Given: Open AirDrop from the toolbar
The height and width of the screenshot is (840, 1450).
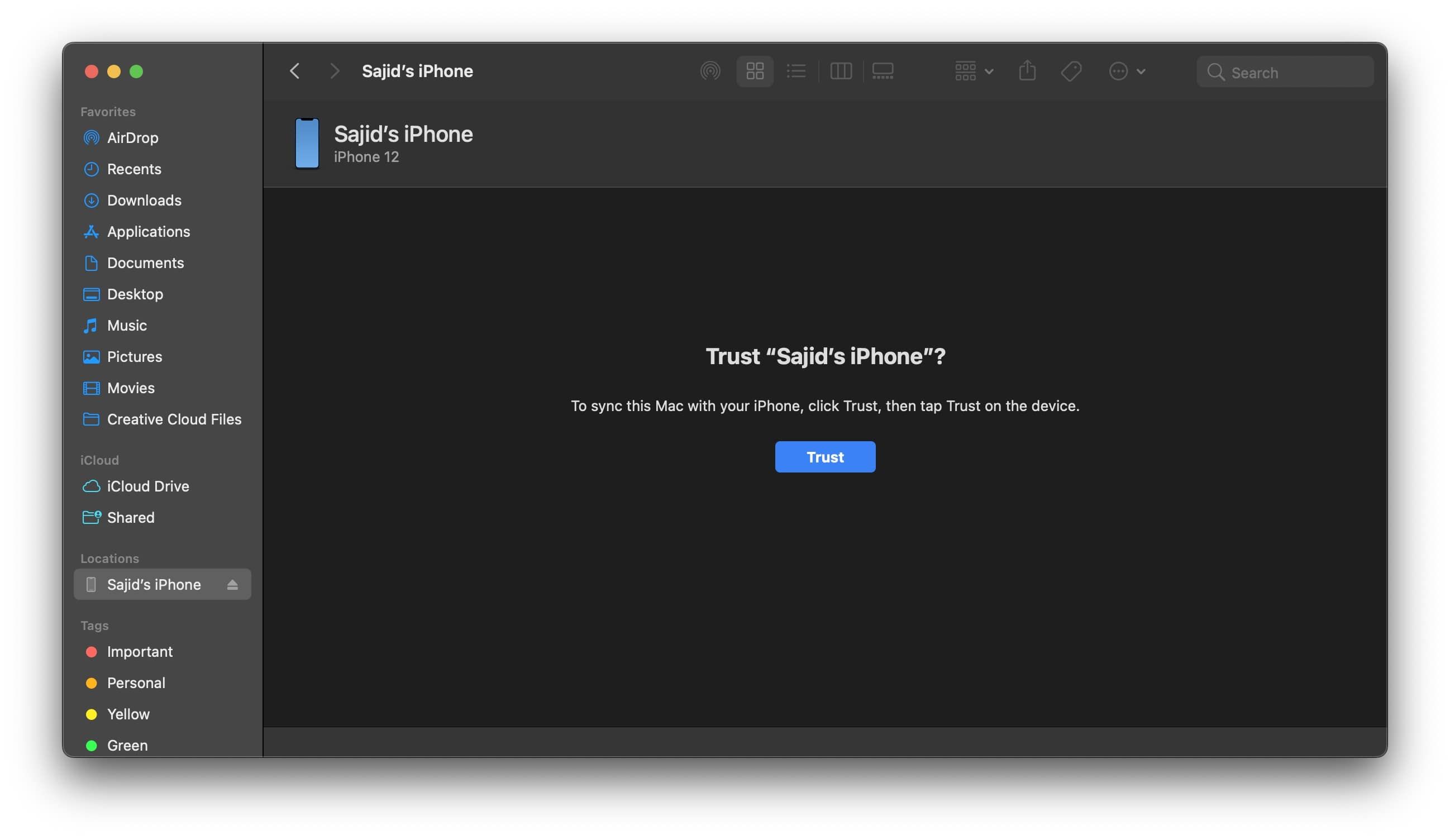Looking at the screenshot, I should [x=710, y=71].
